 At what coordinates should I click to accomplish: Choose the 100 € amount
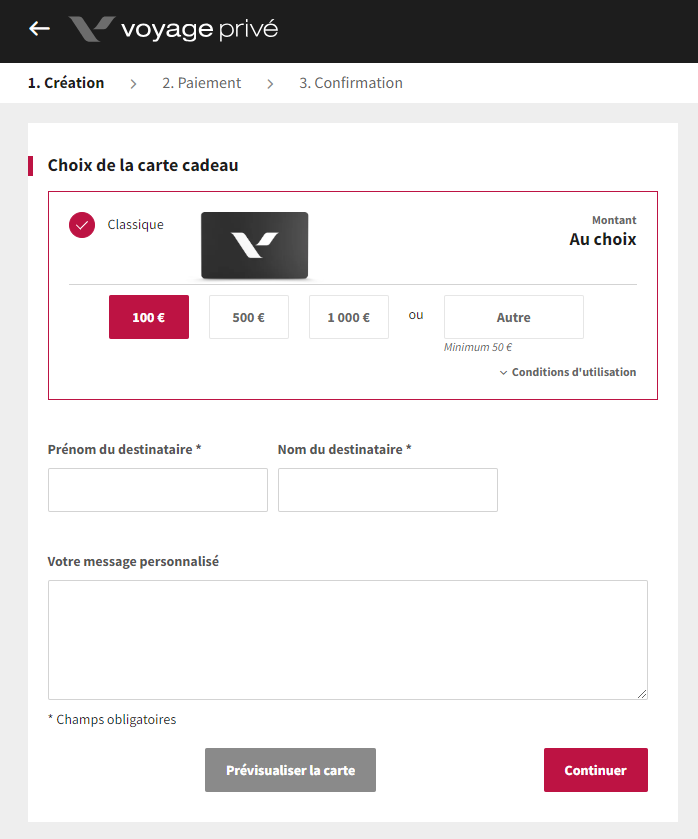[x=149, y=317]
